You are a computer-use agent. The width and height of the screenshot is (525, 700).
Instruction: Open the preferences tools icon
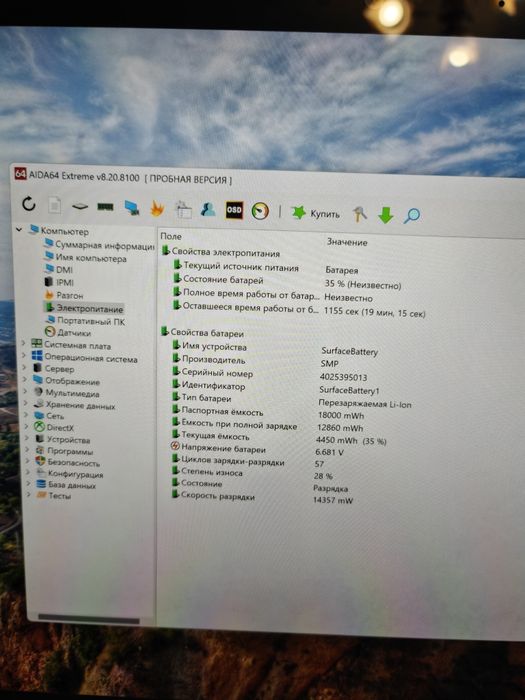click(x=360, y=214)
